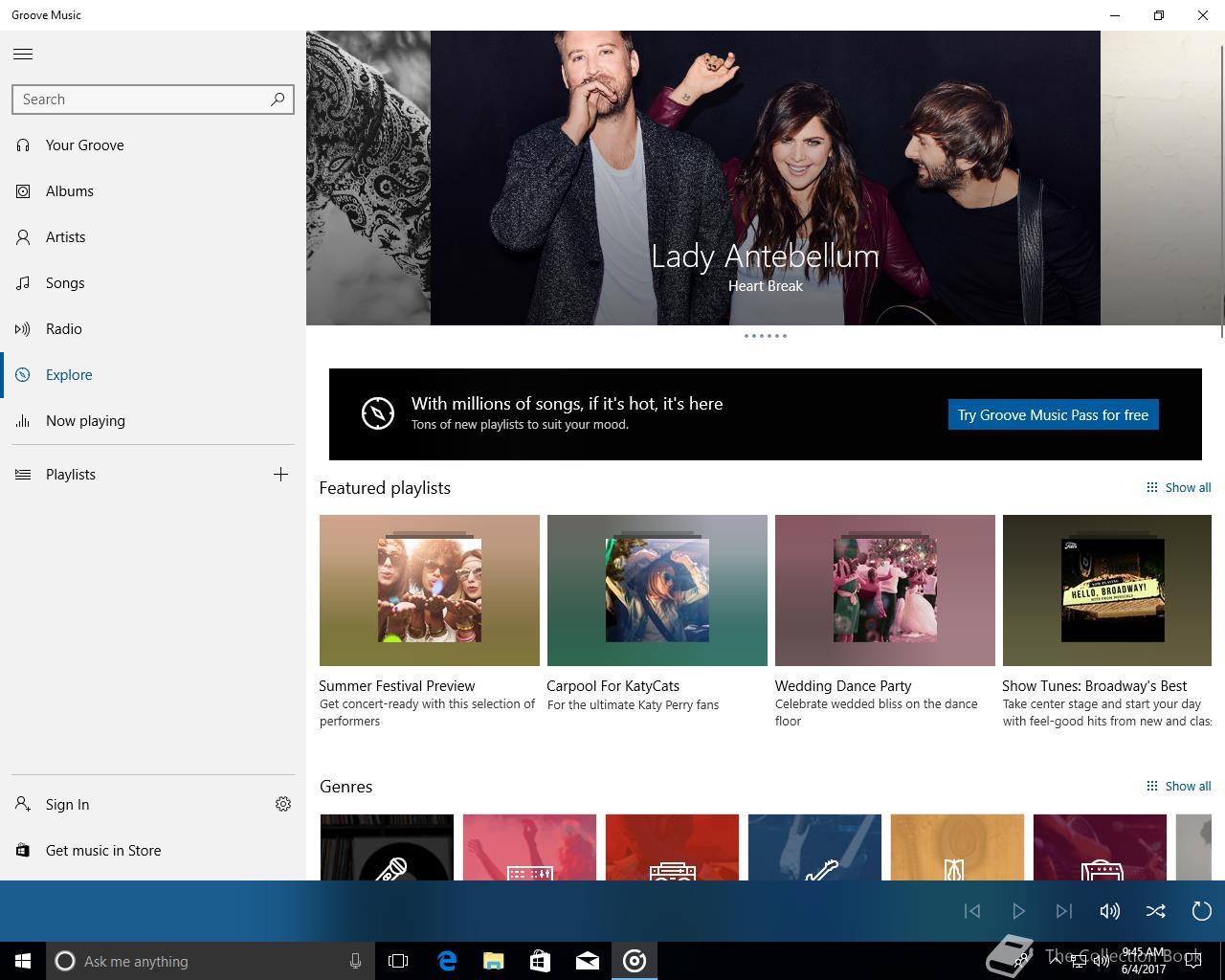Viewport: 1225px width, 980px height.
Task: Open the Now playing view
Action: 153,421
